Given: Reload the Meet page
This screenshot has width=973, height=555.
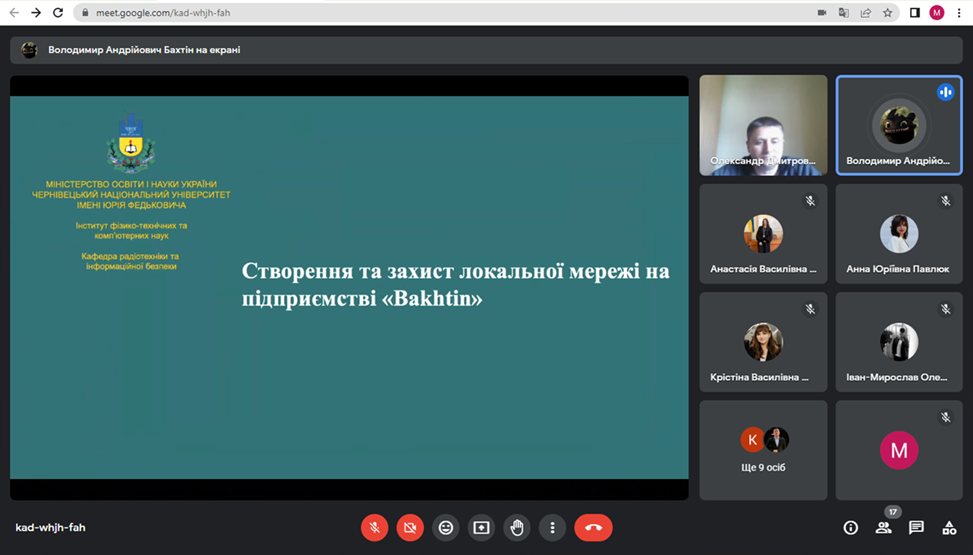Looking at the screenshot, I should (x=58, y=12).
